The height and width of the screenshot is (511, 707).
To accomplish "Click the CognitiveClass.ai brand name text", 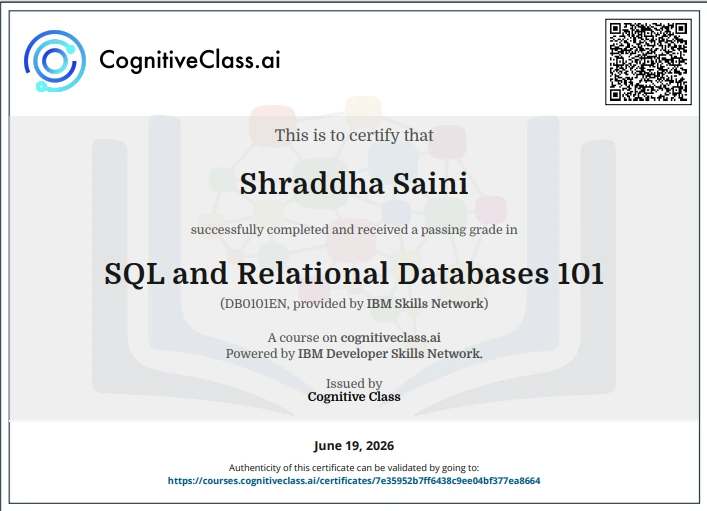I will click(x=190, y=60).
